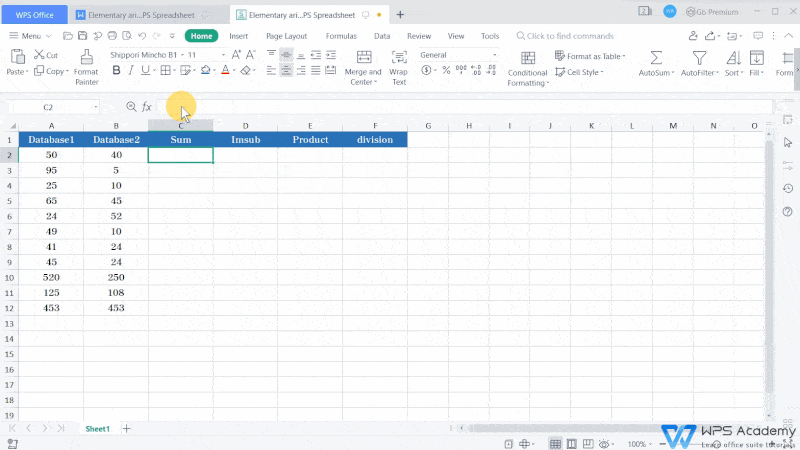Switch to the Formulas tab
800x450 pixels.
(341, 36)
